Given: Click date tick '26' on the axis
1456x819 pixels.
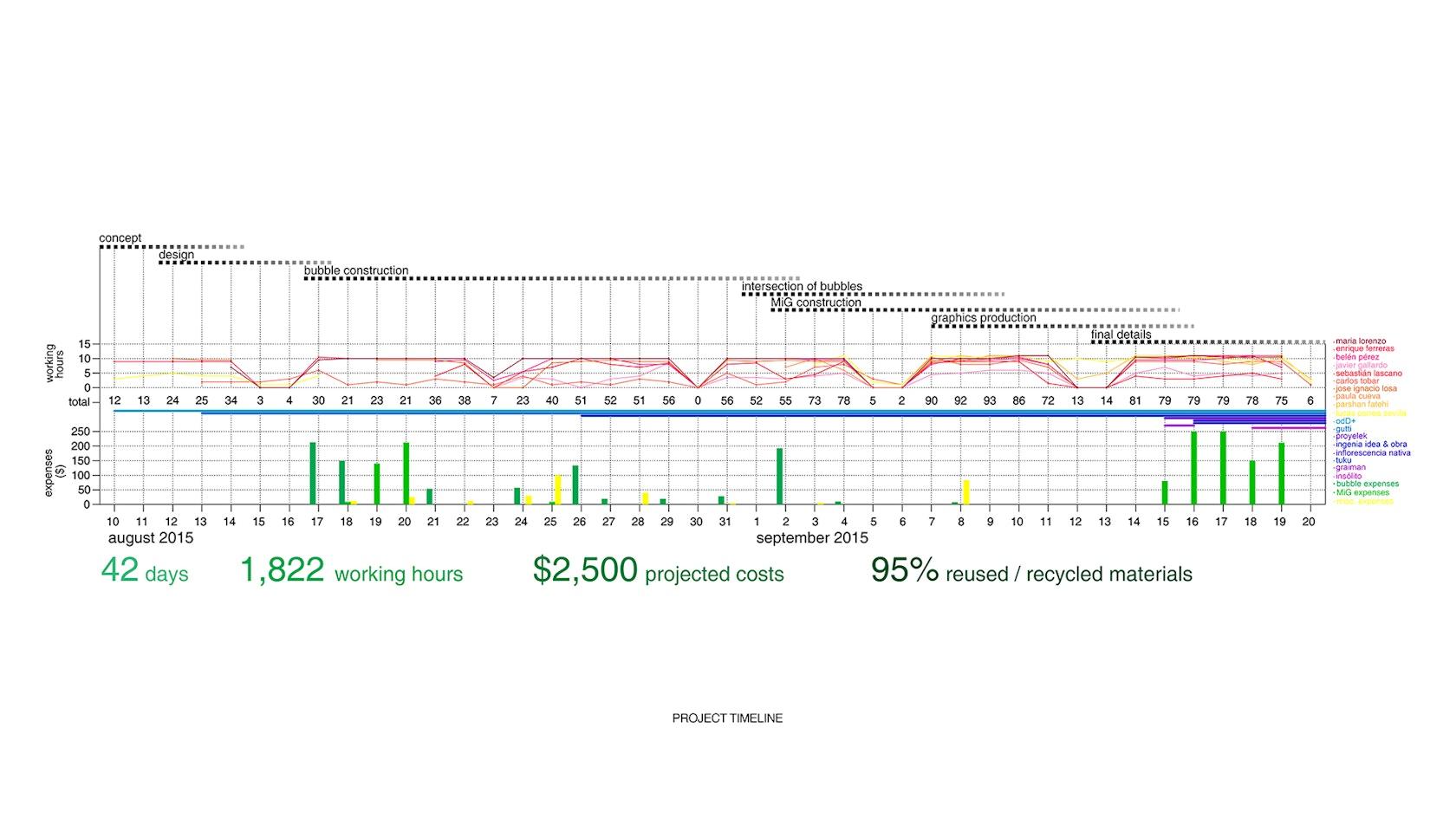Looking at the screenshot, I should coord(580,522).
